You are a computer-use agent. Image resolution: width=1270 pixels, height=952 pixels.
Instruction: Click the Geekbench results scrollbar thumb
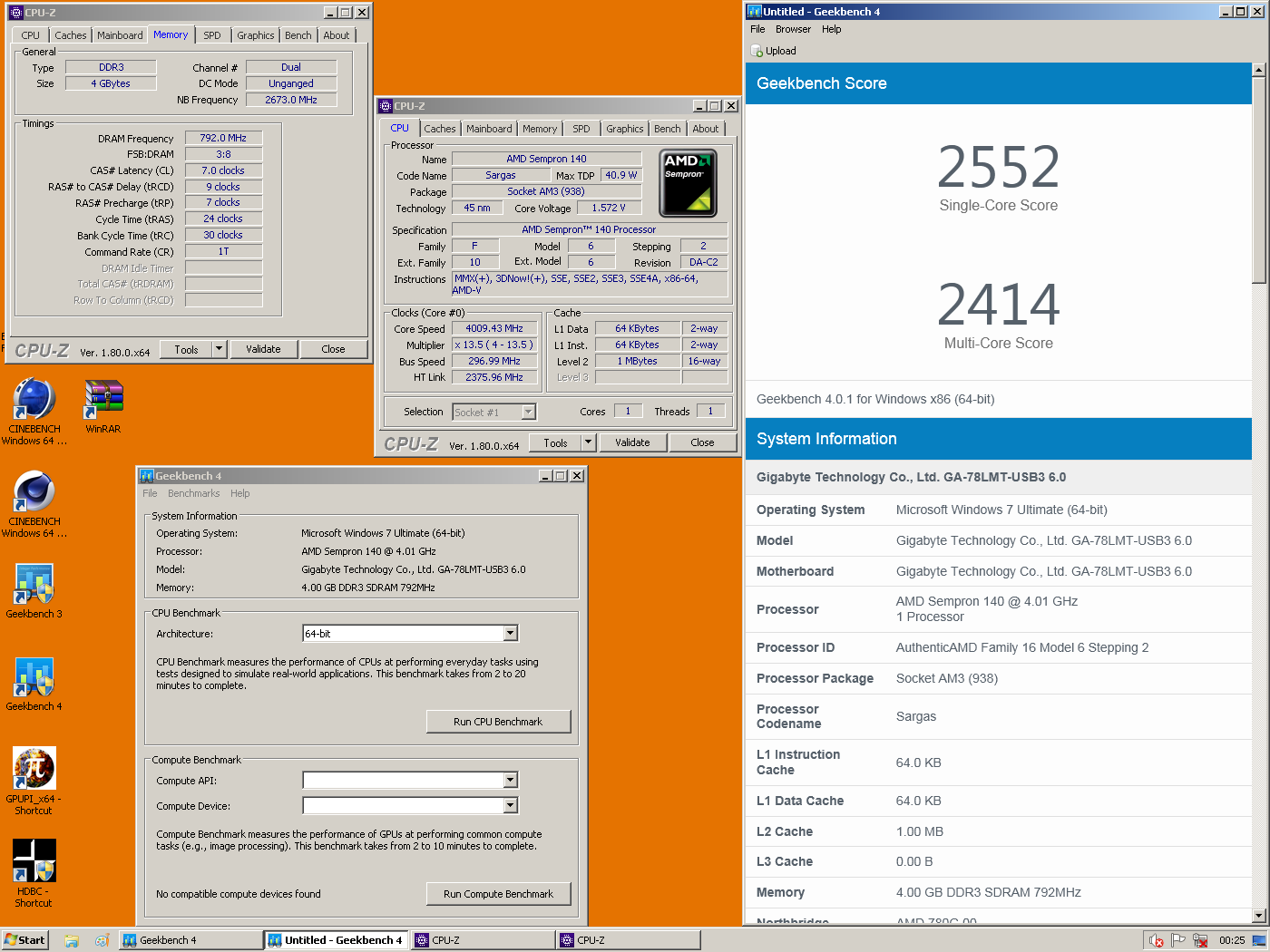[x=1259, y=180]
